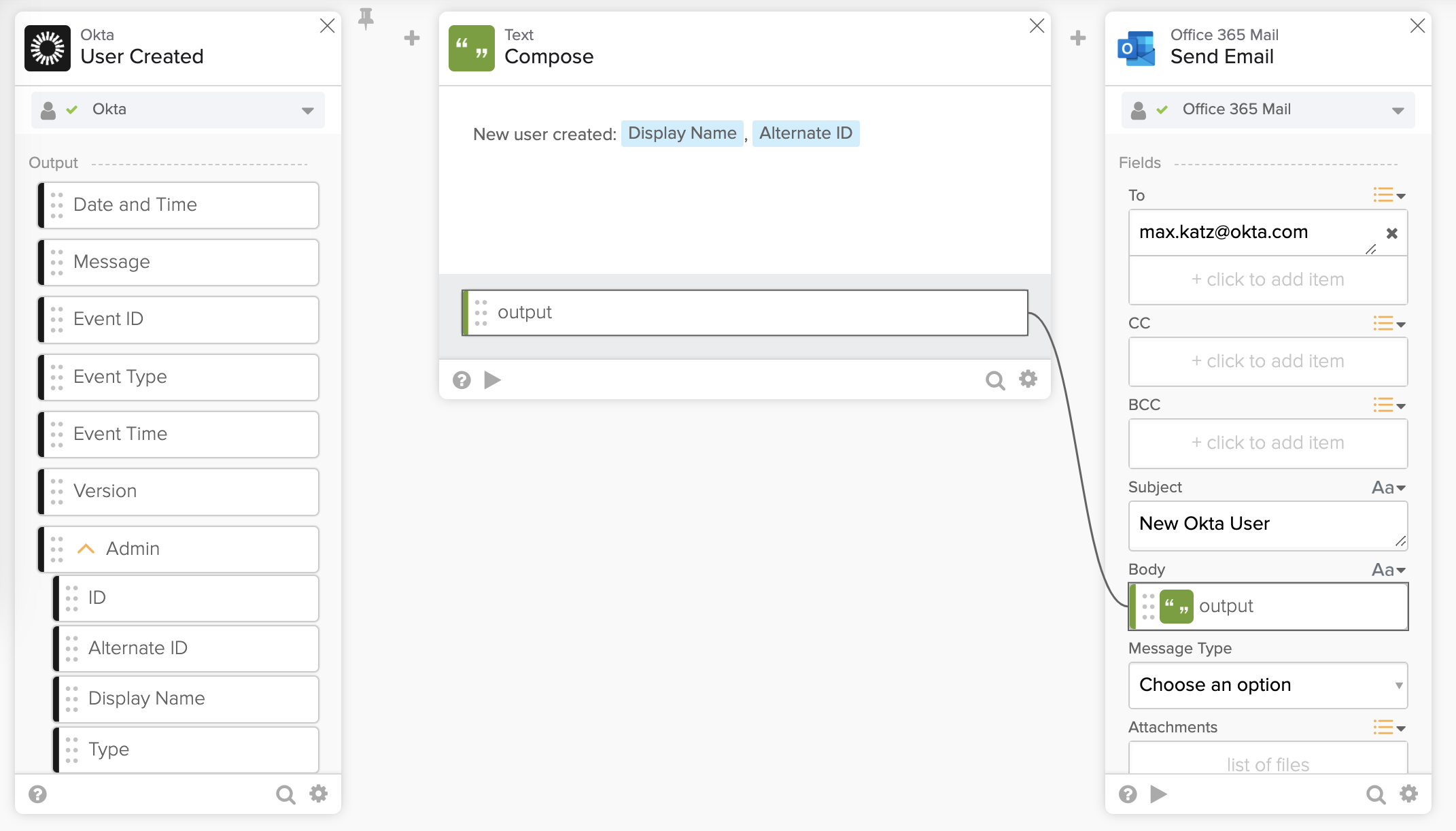Click the plus icon between Compose and Send Email

(x=1078, y=38)
